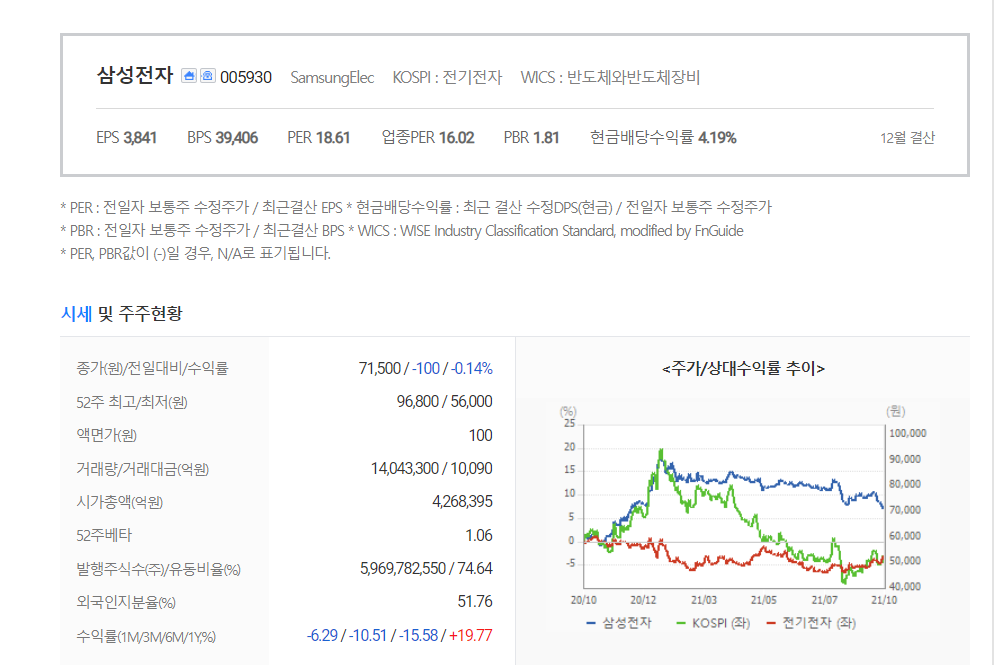Click the SamsungElec English name
The width and height of the screenshot is (994, 665).
point(332,77)
